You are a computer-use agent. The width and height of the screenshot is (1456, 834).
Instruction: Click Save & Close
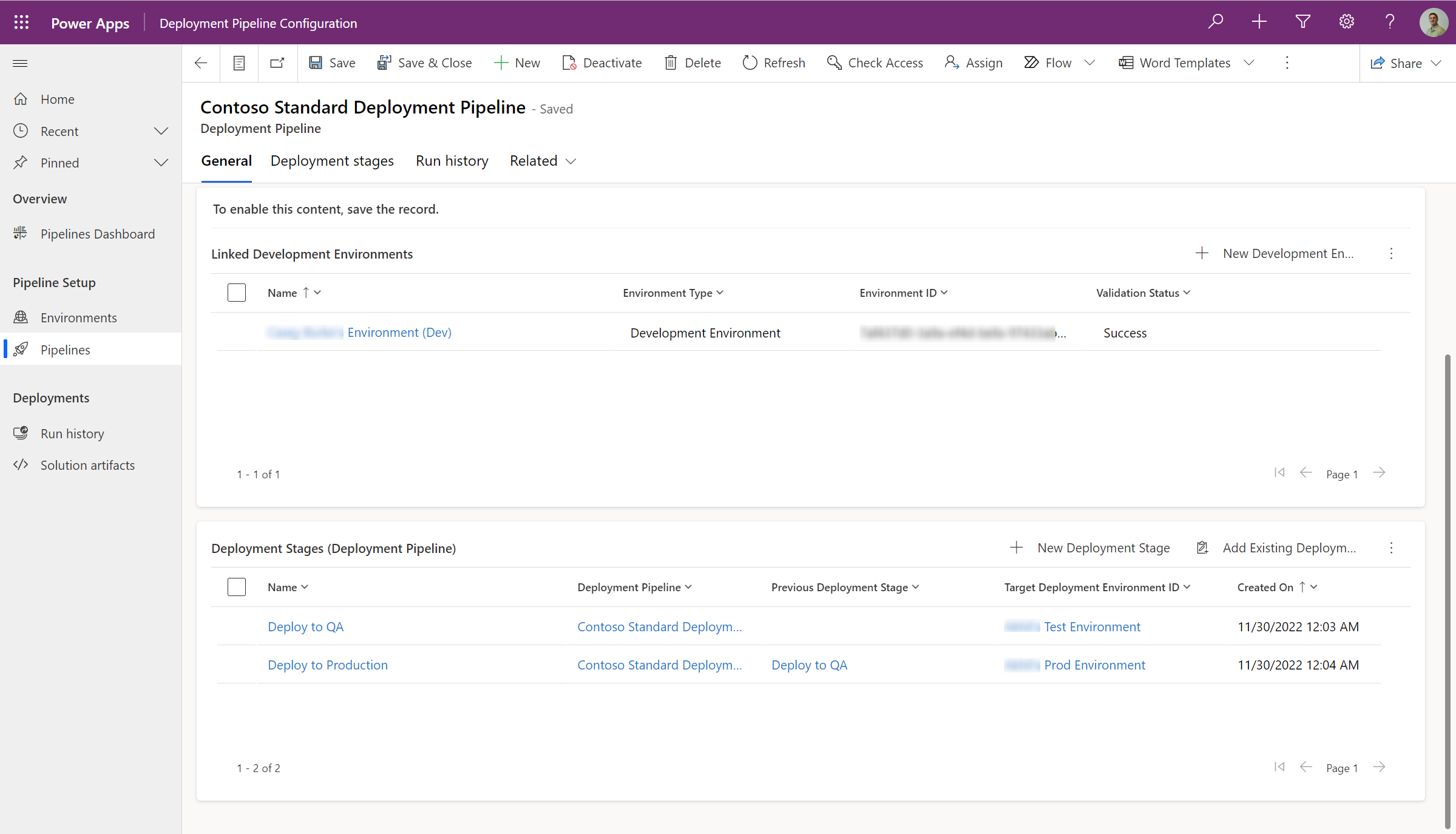(x=424, y=63)
